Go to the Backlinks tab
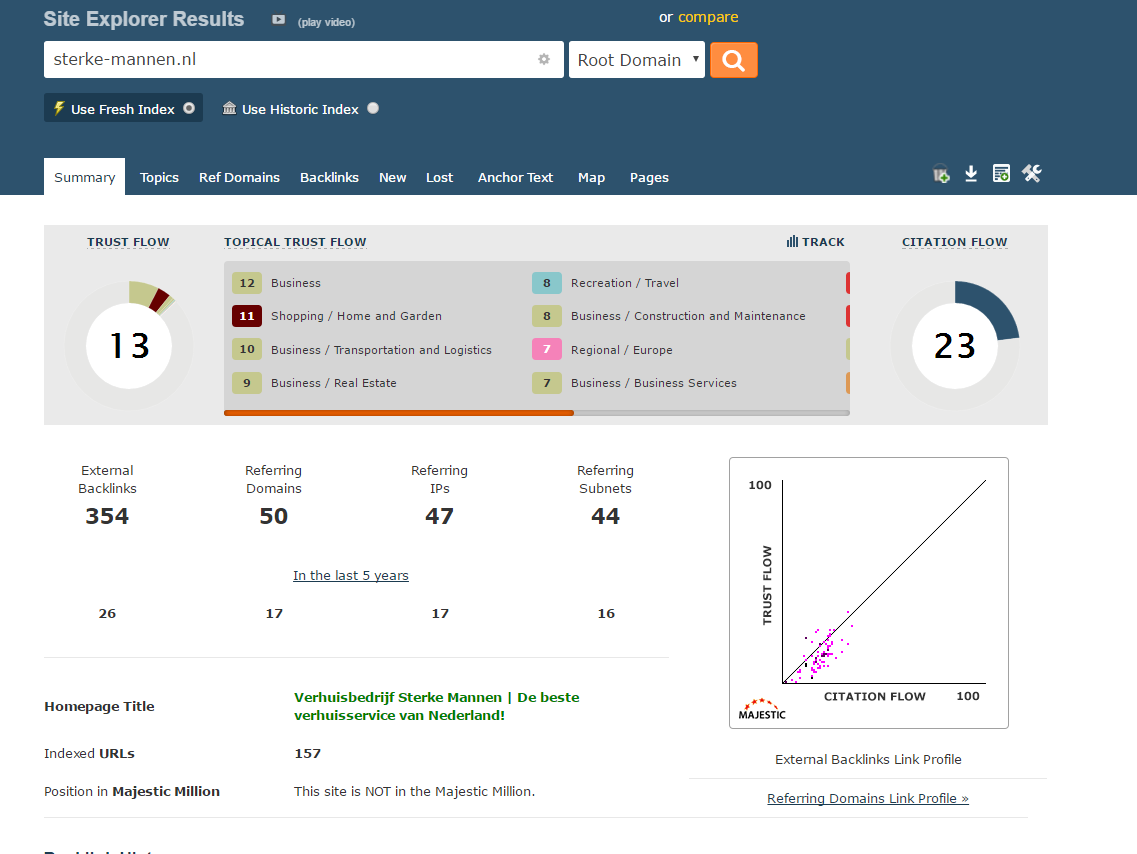This screenshot has height=854, width=1137. (x=329, y=177)
